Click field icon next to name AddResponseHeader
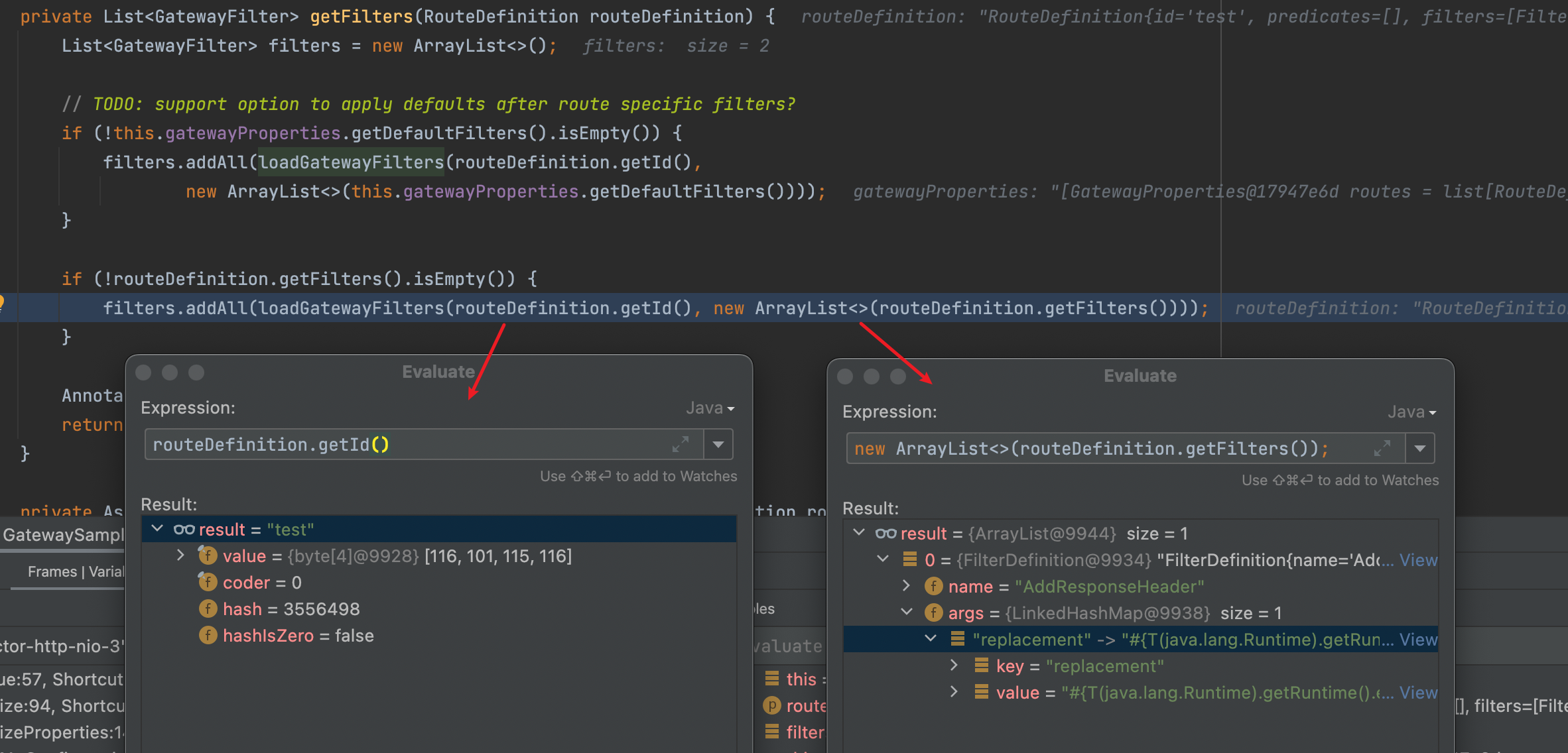Screen dimensions: 1568x753 [x=933, y=586]
